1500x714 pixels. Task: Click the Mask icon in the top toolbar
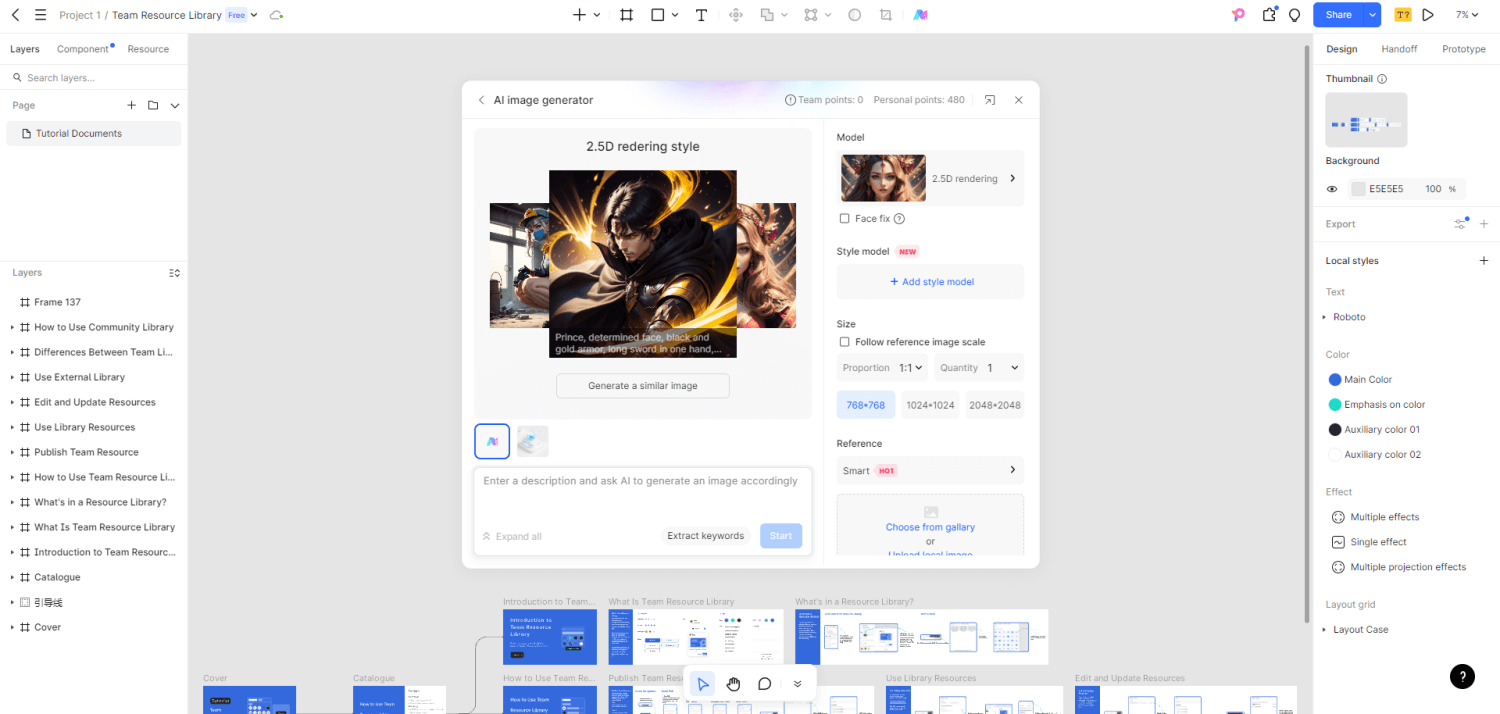[885, 15]
